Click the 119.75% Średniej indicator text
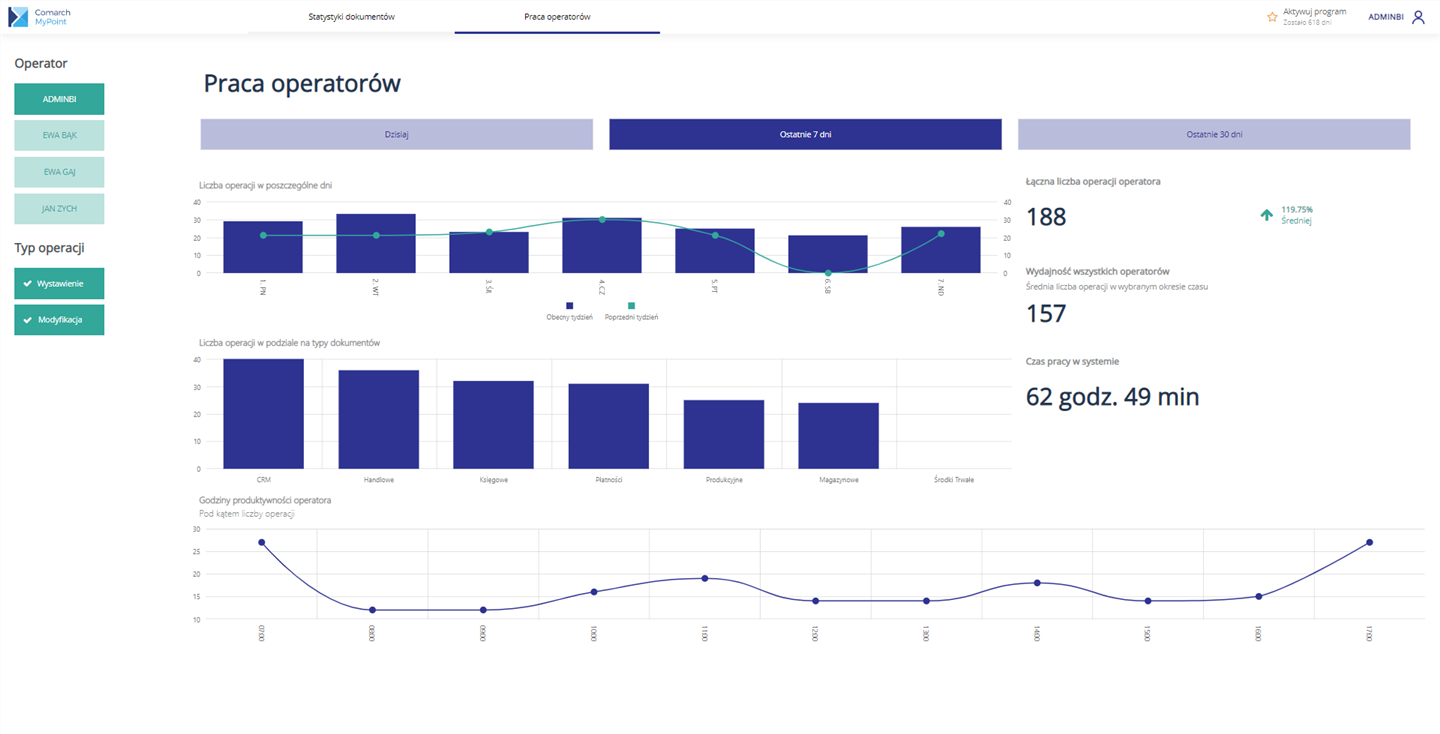This screenshot has width=1440, height=734. [x=1297, y=215]
